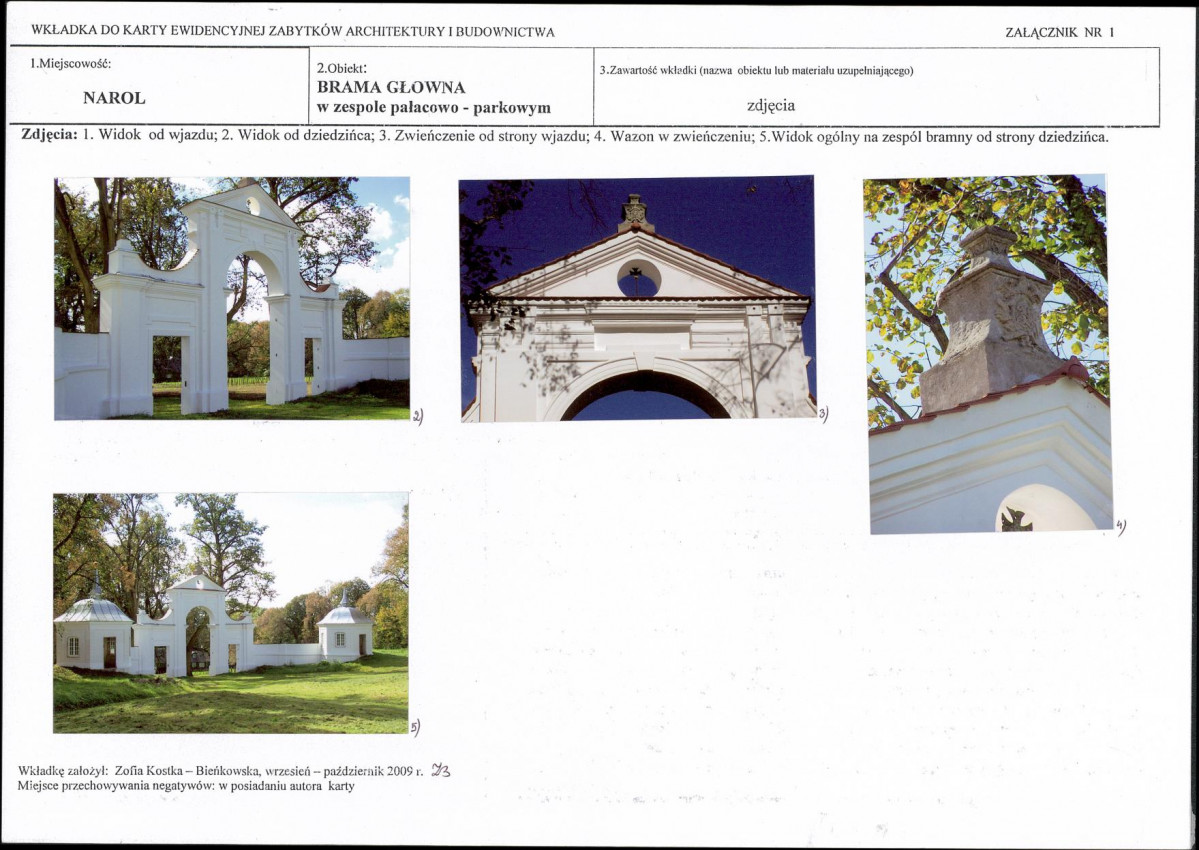The image size is (1199, 850).
Task: Click the general view photo with pavilions
Action: [x=230, y=613]
